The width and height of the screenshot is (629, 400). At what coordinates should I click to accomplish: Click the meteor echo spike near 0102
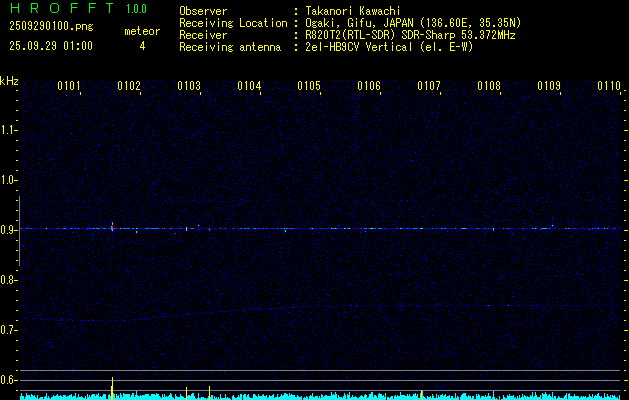coord(112,227)
